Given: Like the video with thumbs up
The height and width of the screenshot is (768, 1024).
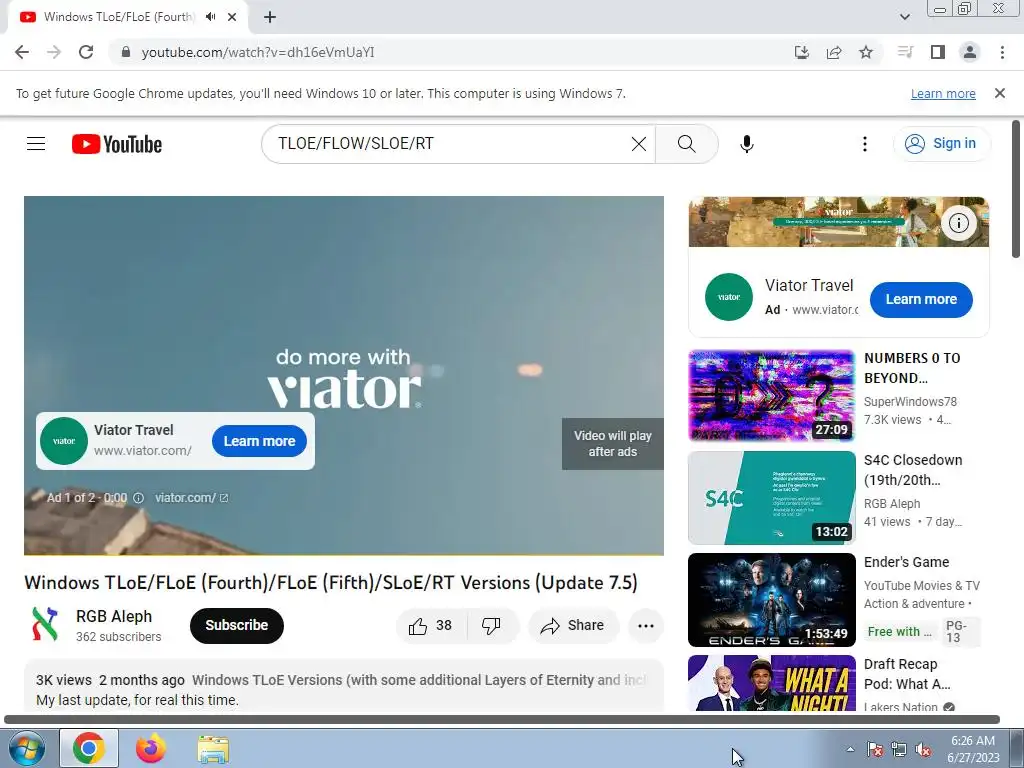Looking at the screenshot, I should click(431, 626).
